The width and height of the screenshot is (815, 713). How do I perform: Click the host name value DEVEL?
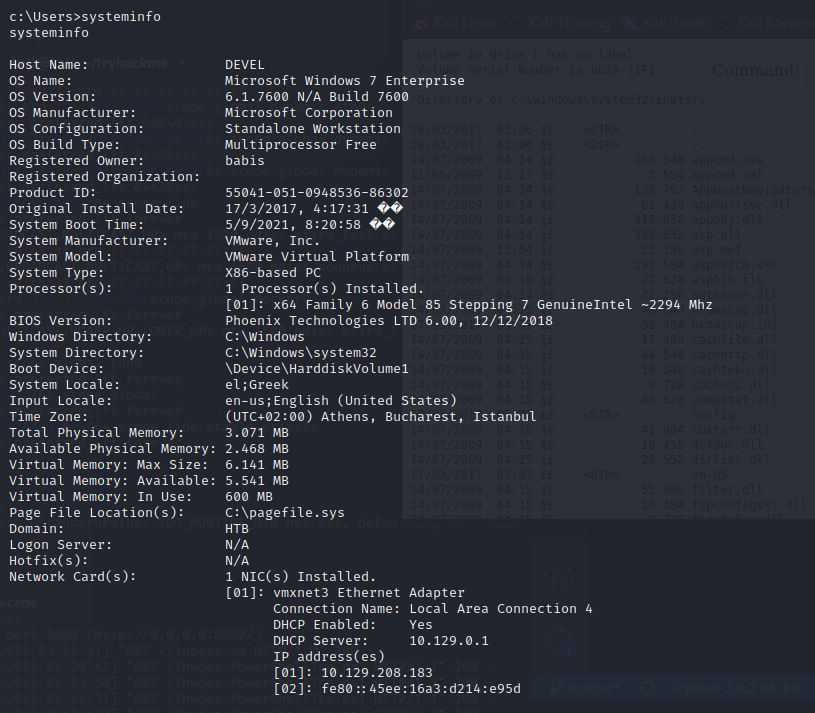click(245, 65)
